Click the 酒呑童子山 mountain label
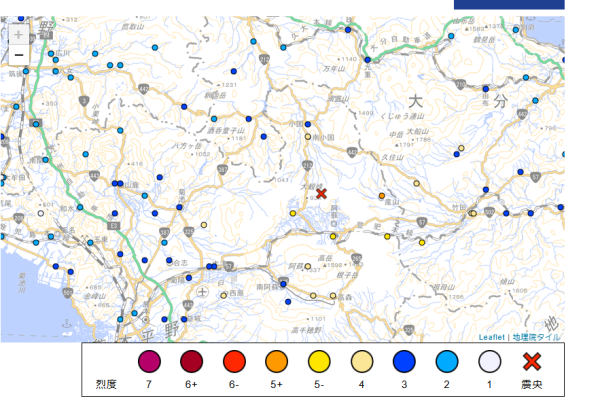This screenshot has width=600, height=403. click(x=227, y=131)
